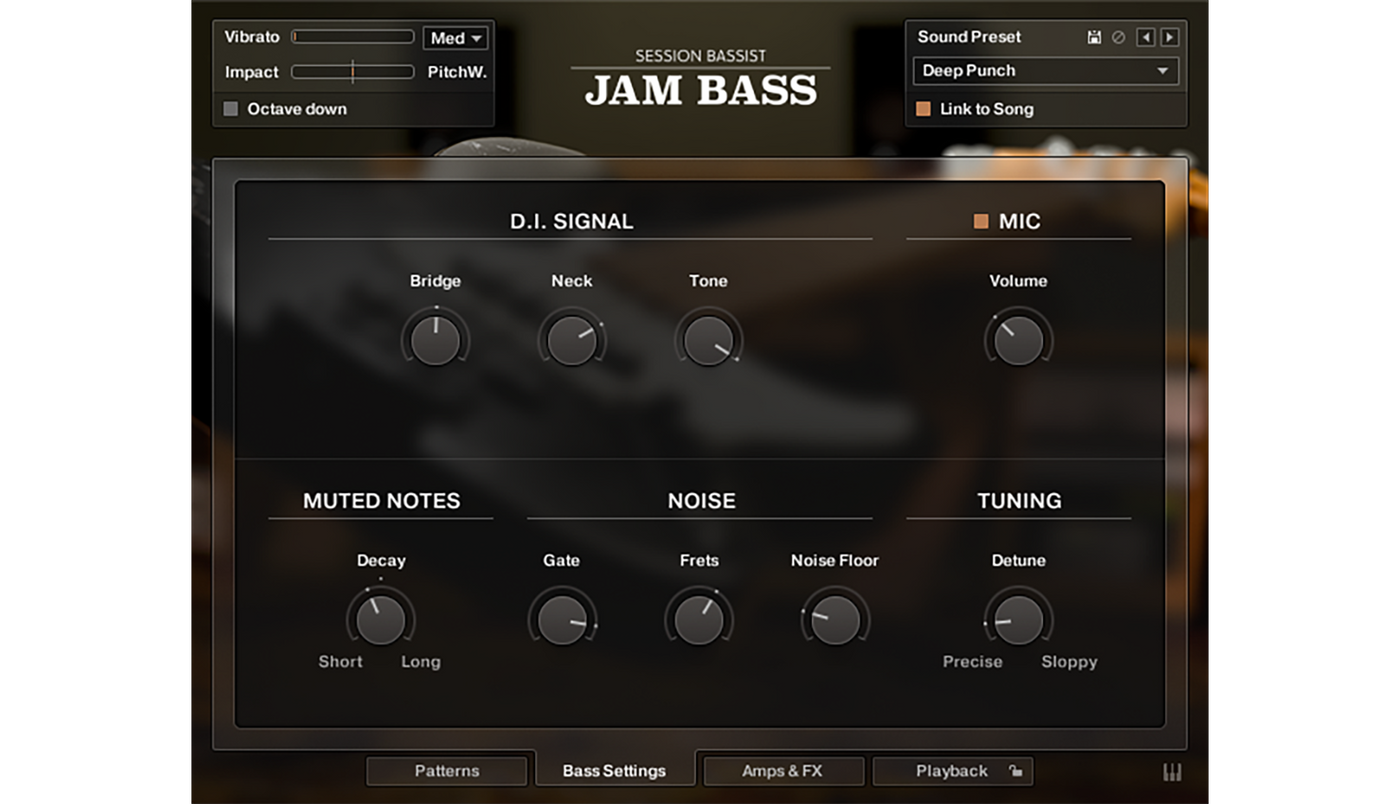
Task: Enable the Octave down checkbox
Action: point(231,109)
